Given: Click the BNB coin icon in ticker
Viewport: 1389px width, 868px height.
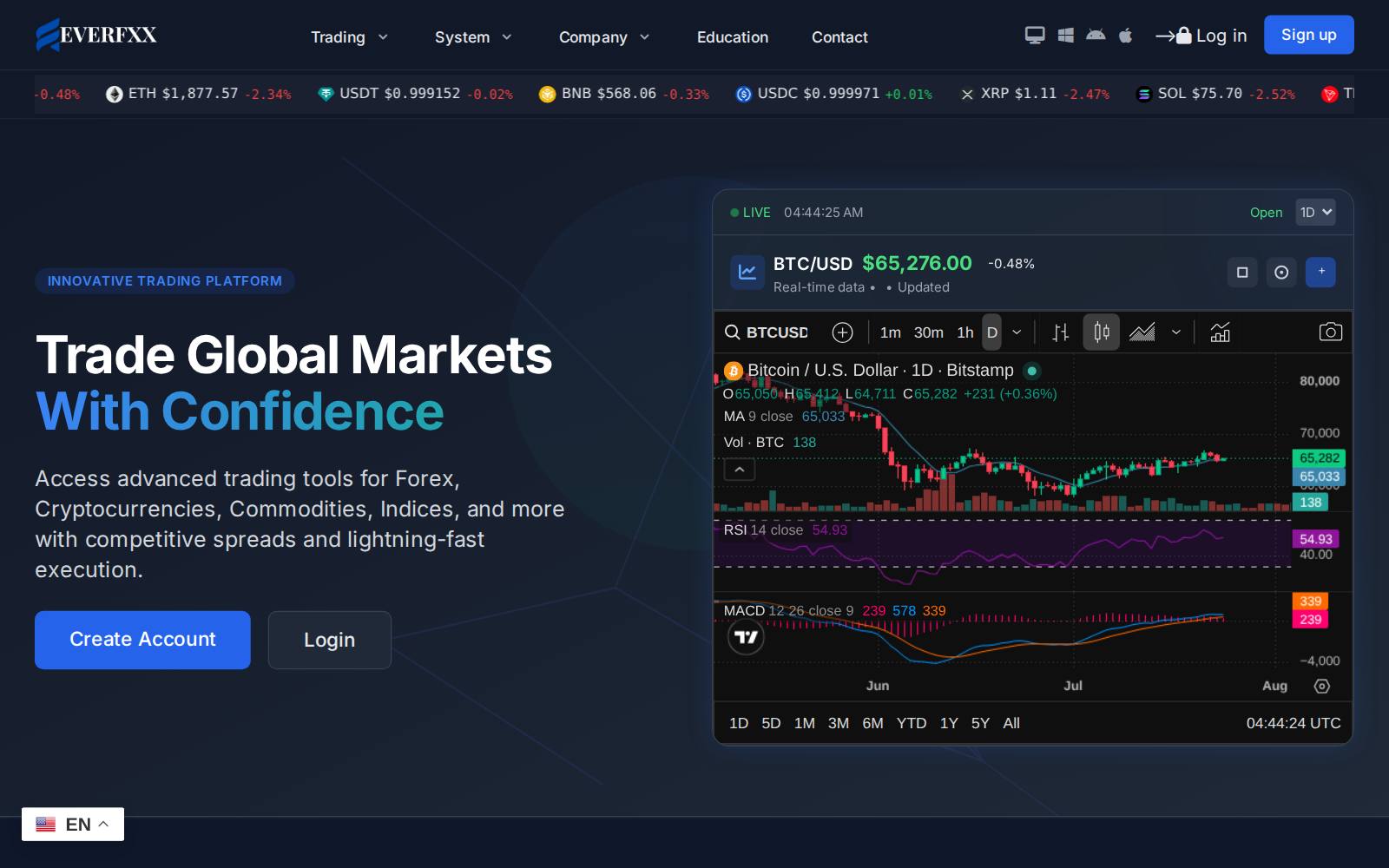Looking at the screenshot, I should 547,94.
